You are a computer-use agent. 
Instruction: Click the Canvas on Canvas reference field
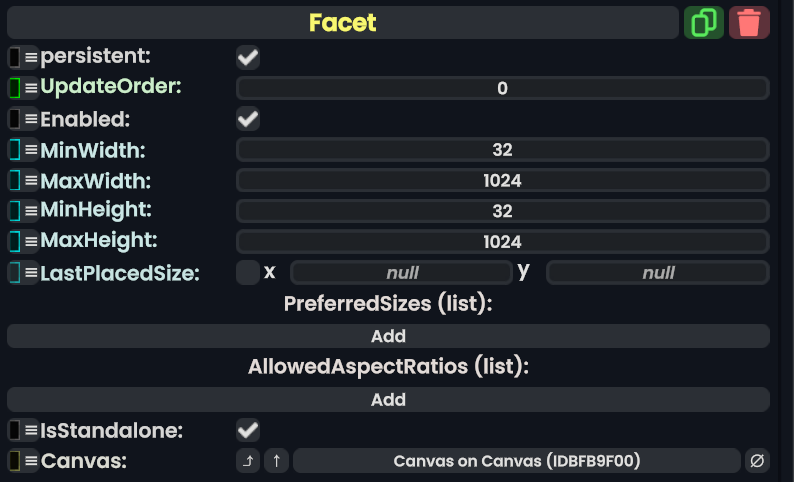coord(516,461)
